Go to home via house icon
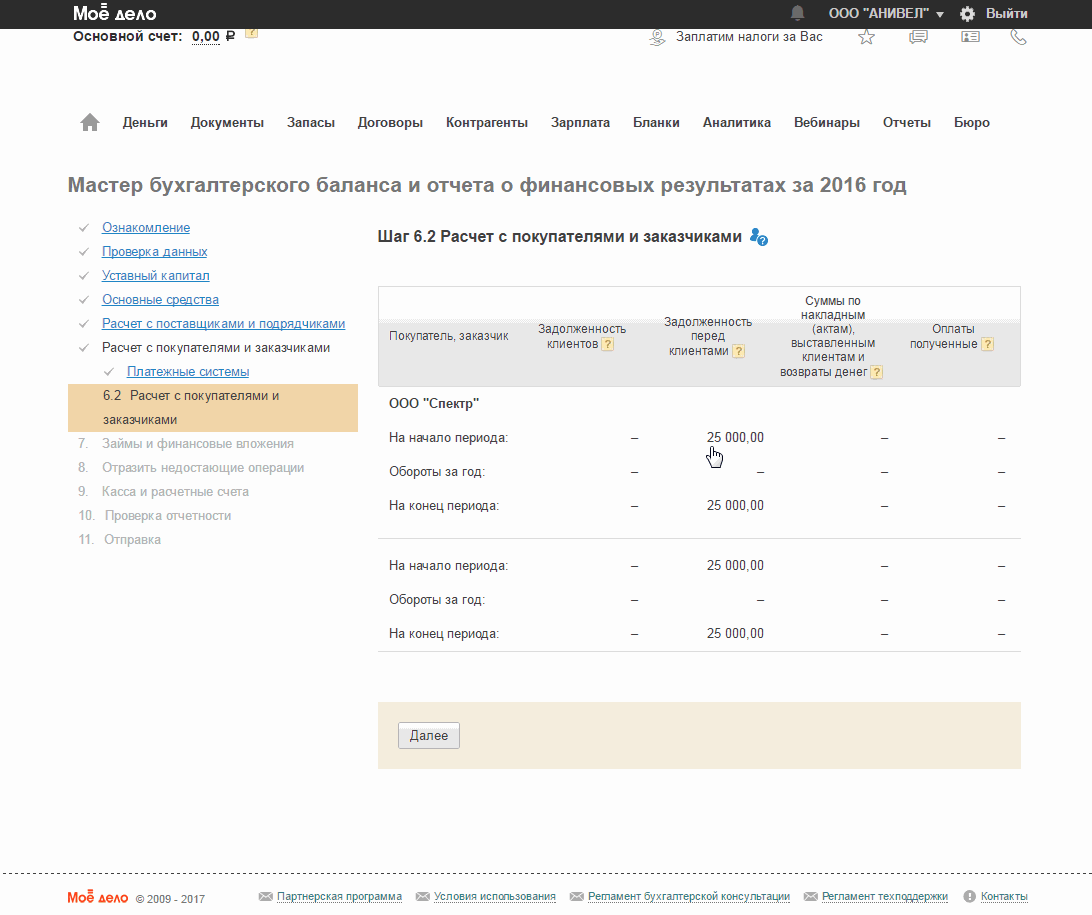 pos(90,122)
